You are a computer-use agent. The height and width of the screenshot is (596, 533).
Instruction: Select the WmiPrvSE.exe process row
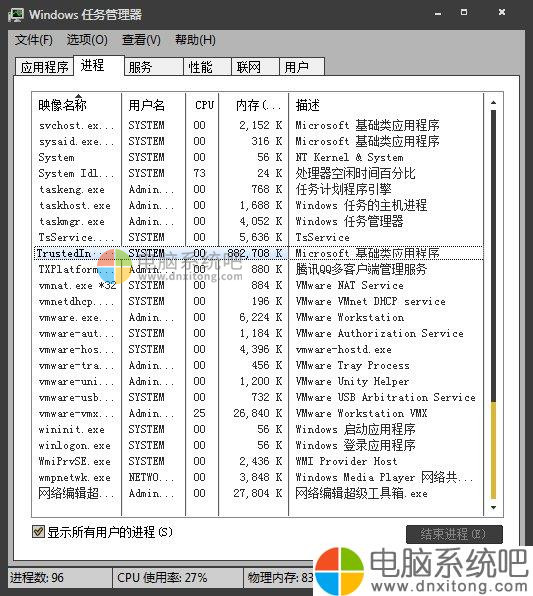tap(258, 461)
